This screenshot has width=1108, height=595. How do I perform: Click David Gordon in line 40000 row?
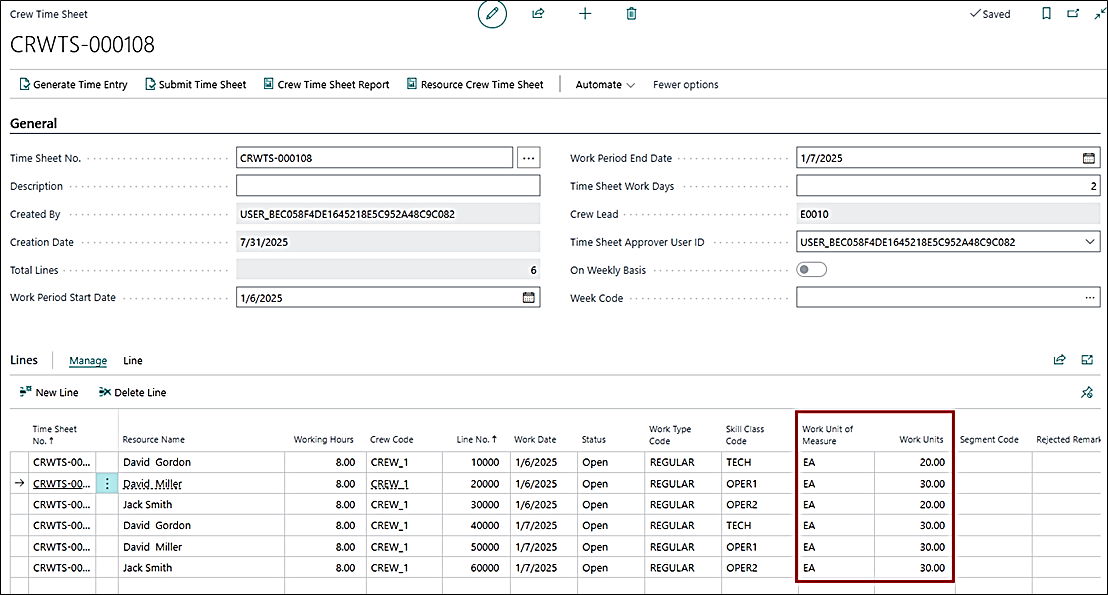click(x=157, y=525)
